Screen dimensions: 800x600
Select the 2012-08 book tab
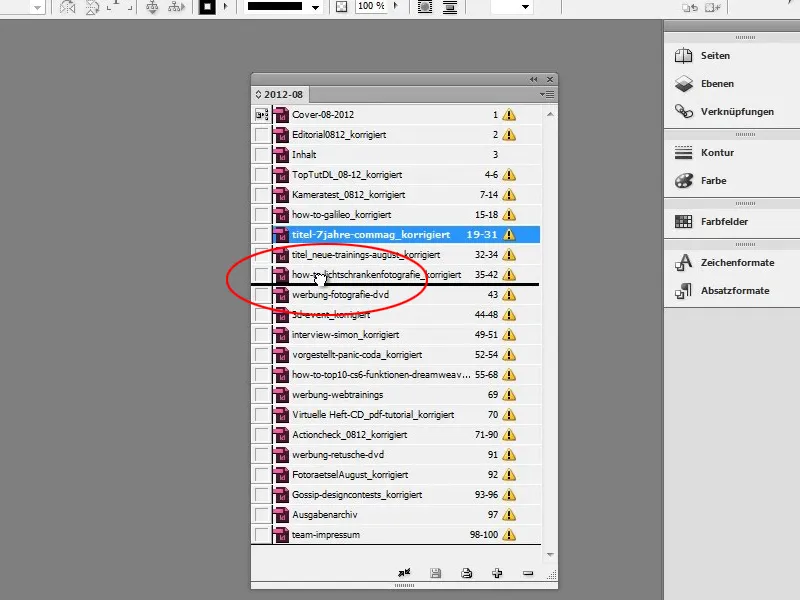click(279, 94)
